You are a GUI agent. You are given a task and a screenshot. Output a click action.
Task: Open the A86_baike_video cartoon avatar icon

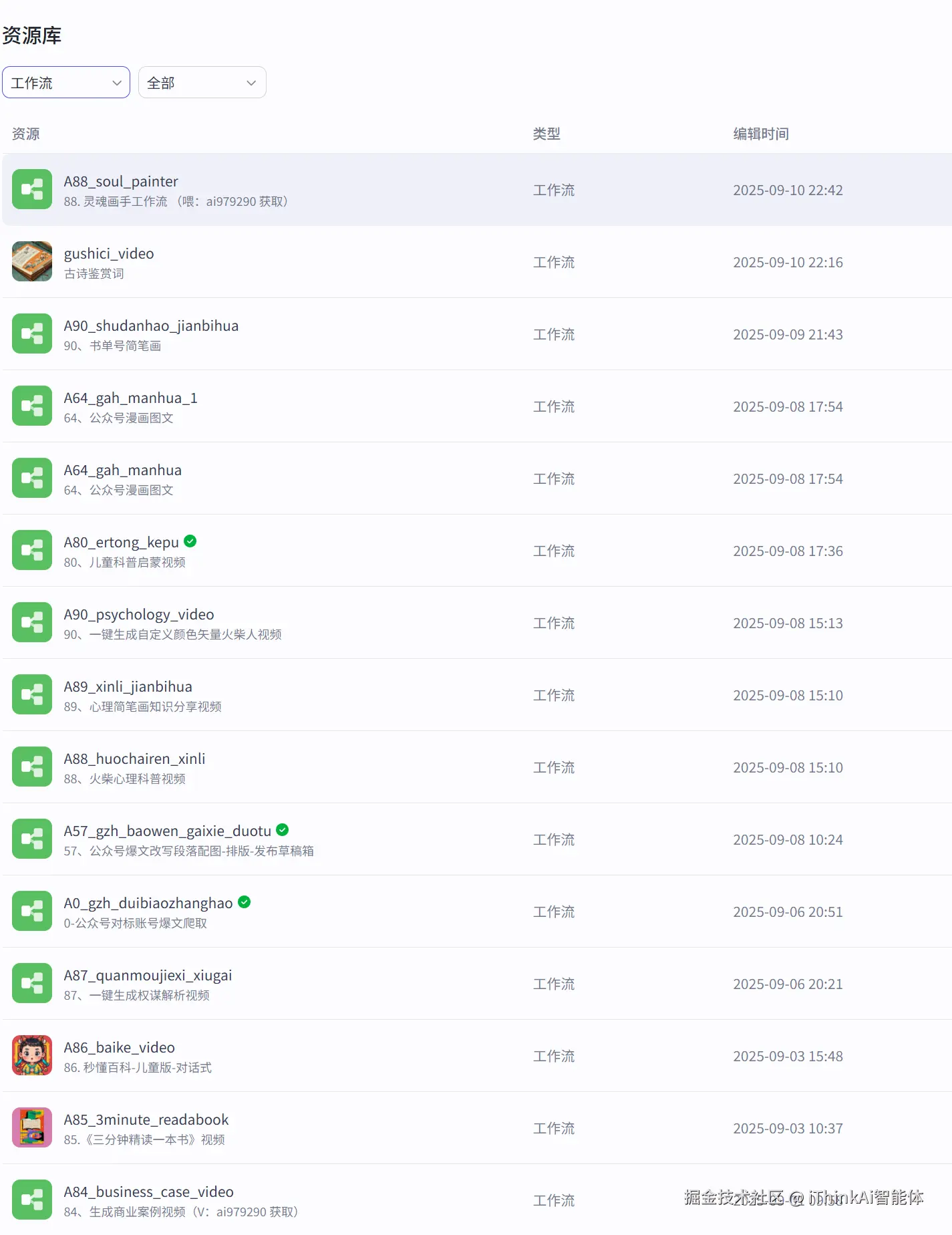point(32,1056)
